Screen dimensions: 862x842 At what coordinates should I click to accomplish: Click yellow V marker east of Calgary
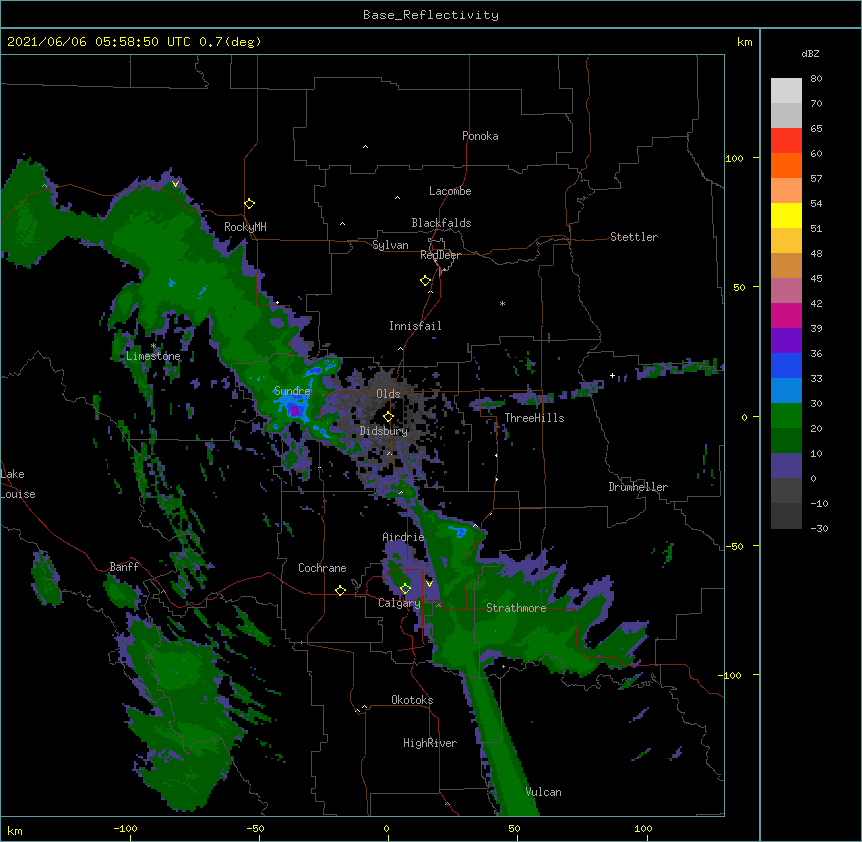tap(429, 584)
